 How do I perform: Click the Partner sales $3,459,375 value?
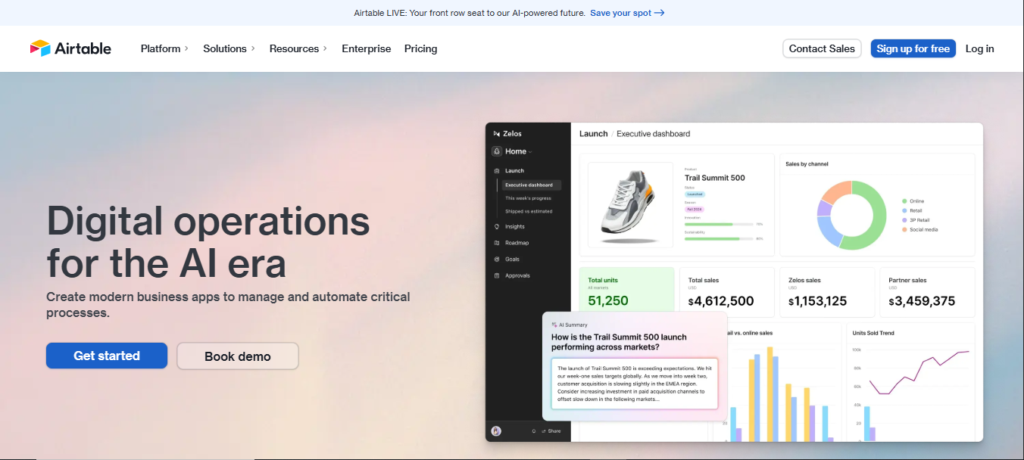point(922,301)
